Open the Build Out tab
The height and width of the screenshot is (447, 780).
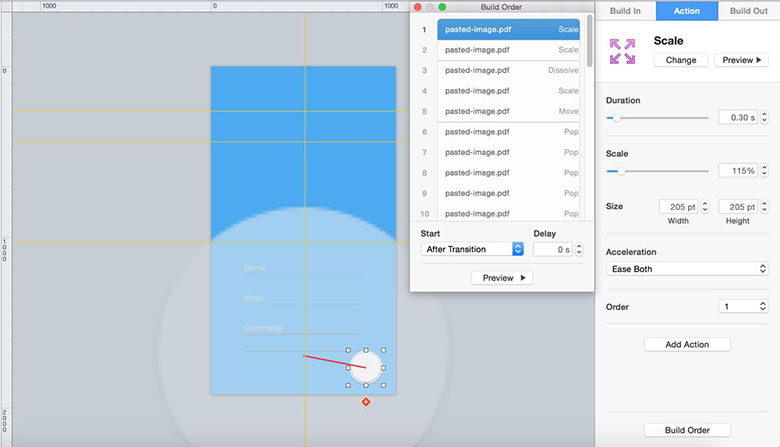(x=749, y=10)
